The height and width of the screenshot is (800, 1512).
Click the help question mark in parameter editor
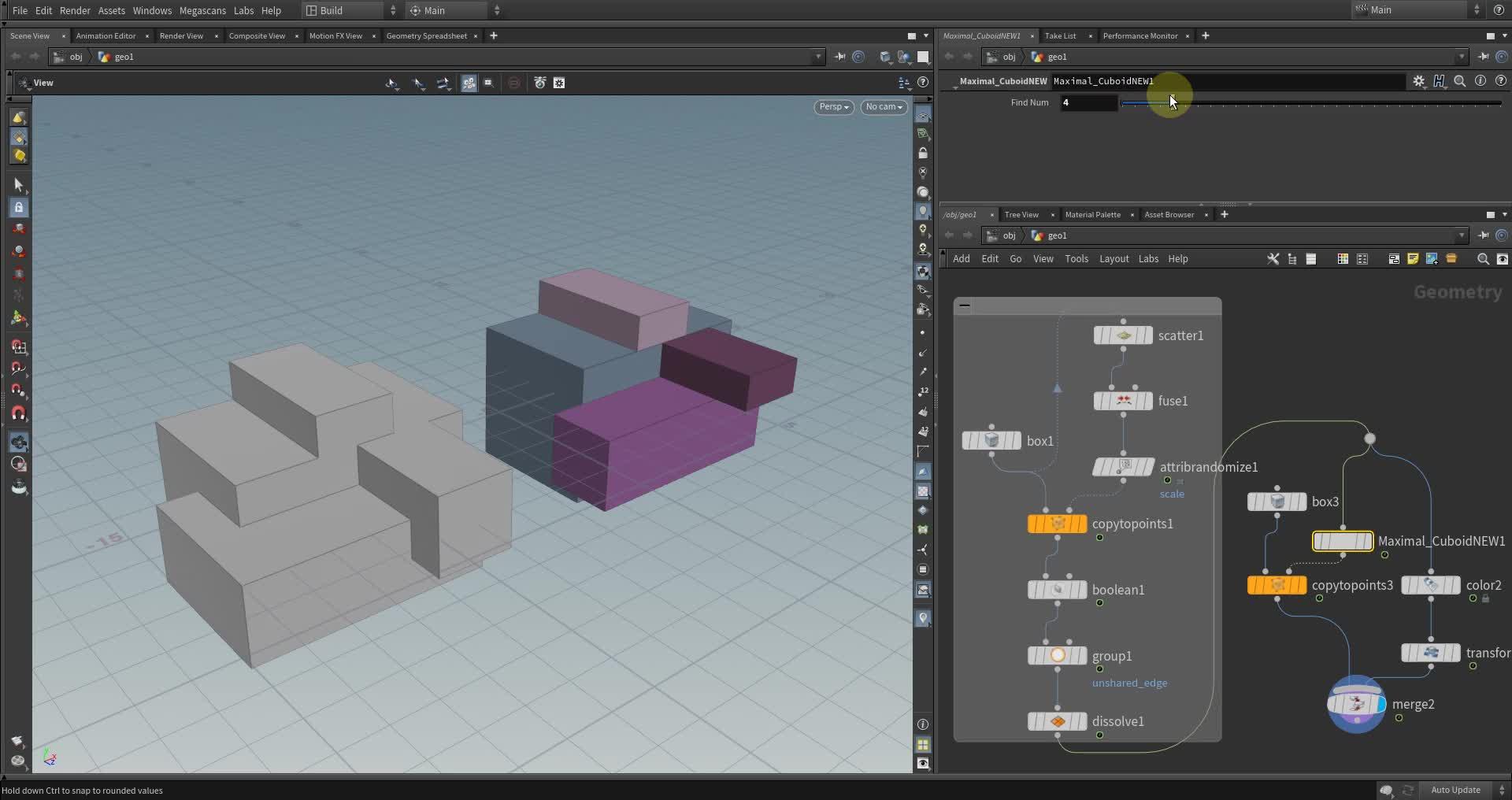(x=1501, y=80)
